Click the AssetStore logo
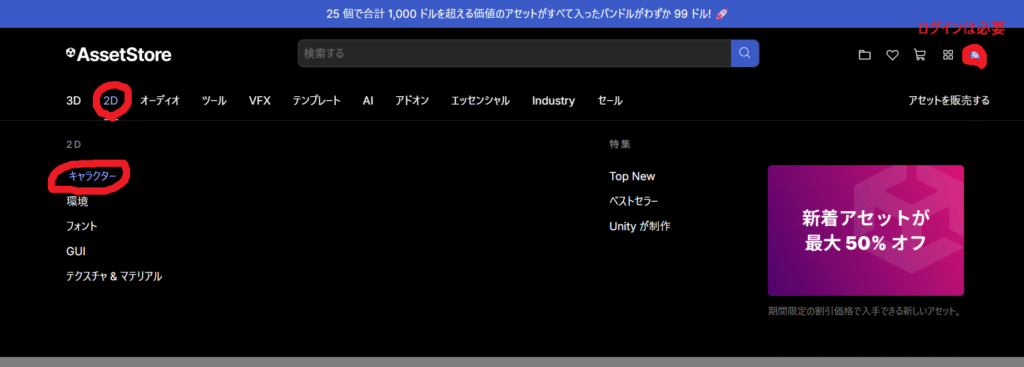 [118, 55]
